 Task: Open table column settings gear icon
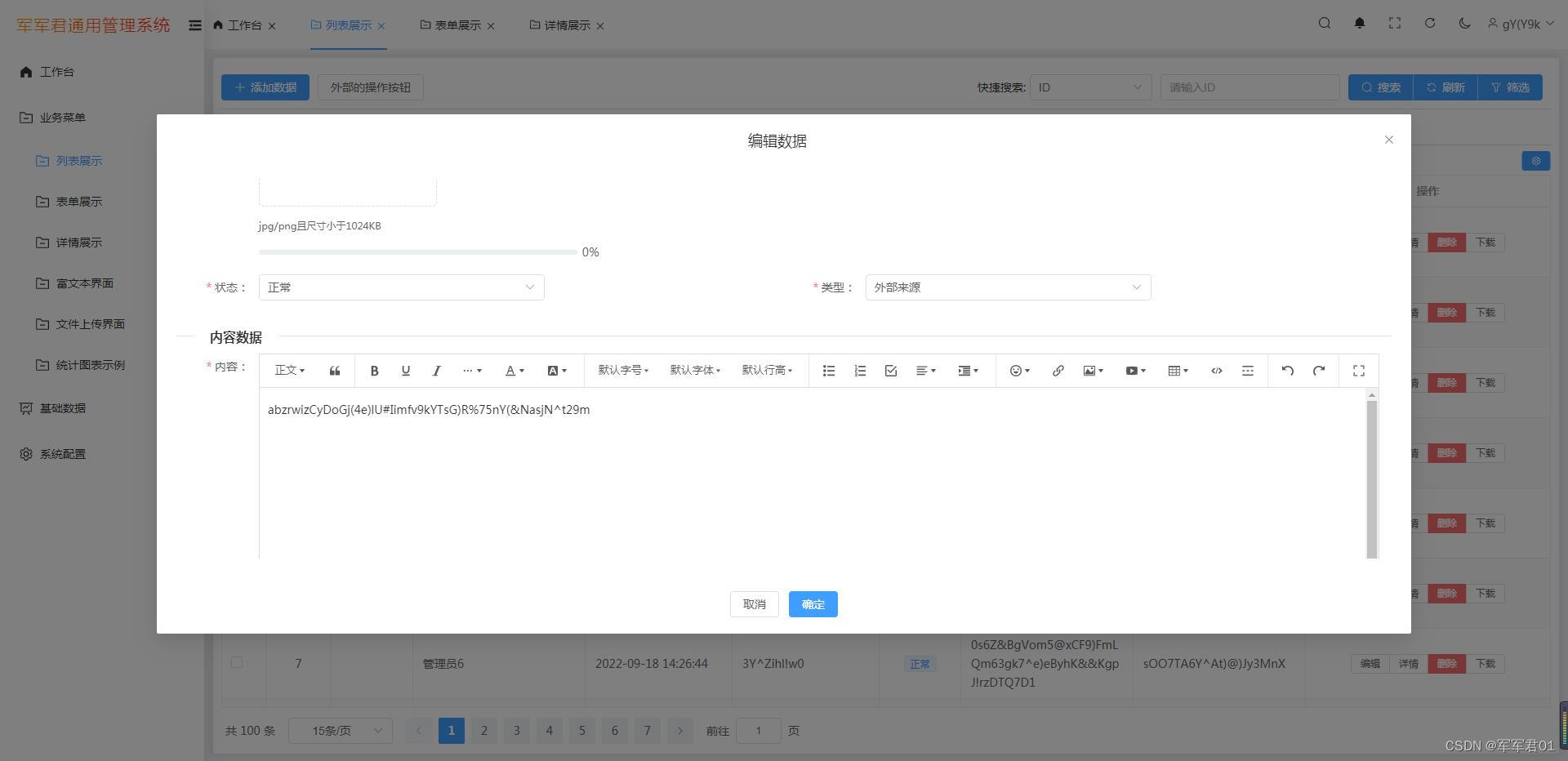[x=1535, y=161]
